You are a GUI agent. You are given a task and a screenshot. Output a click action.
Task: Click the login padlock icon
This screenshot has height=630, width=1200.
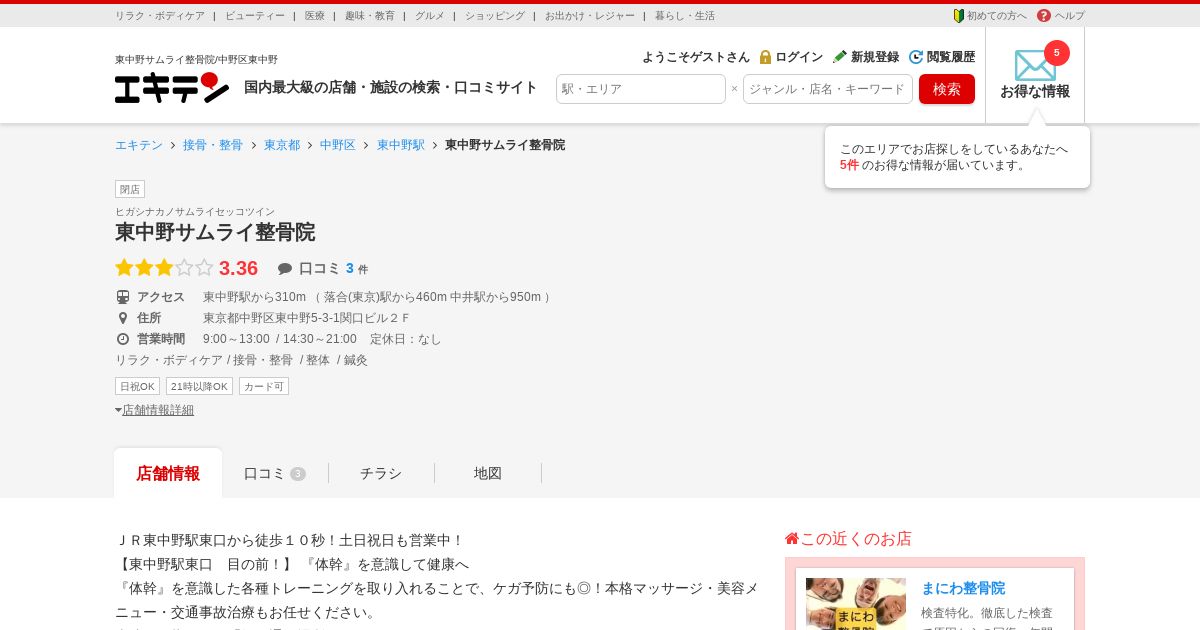click(x=765, y=57)
